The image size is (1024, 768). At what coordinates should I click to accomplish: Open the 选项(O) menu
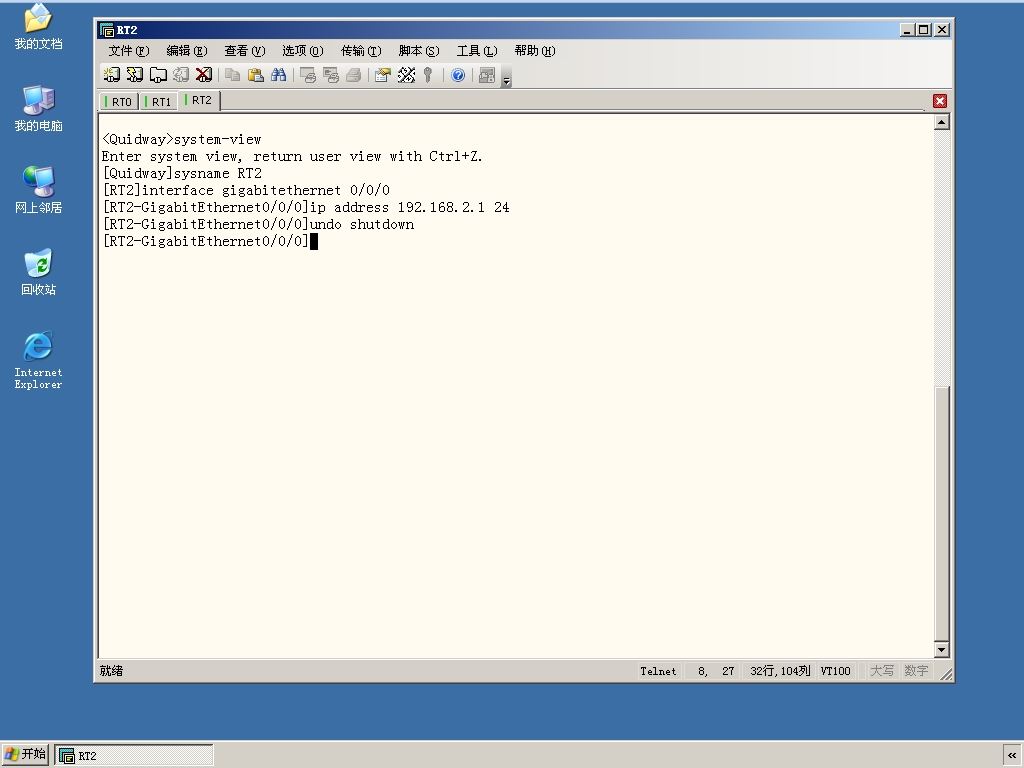[303, 51]
